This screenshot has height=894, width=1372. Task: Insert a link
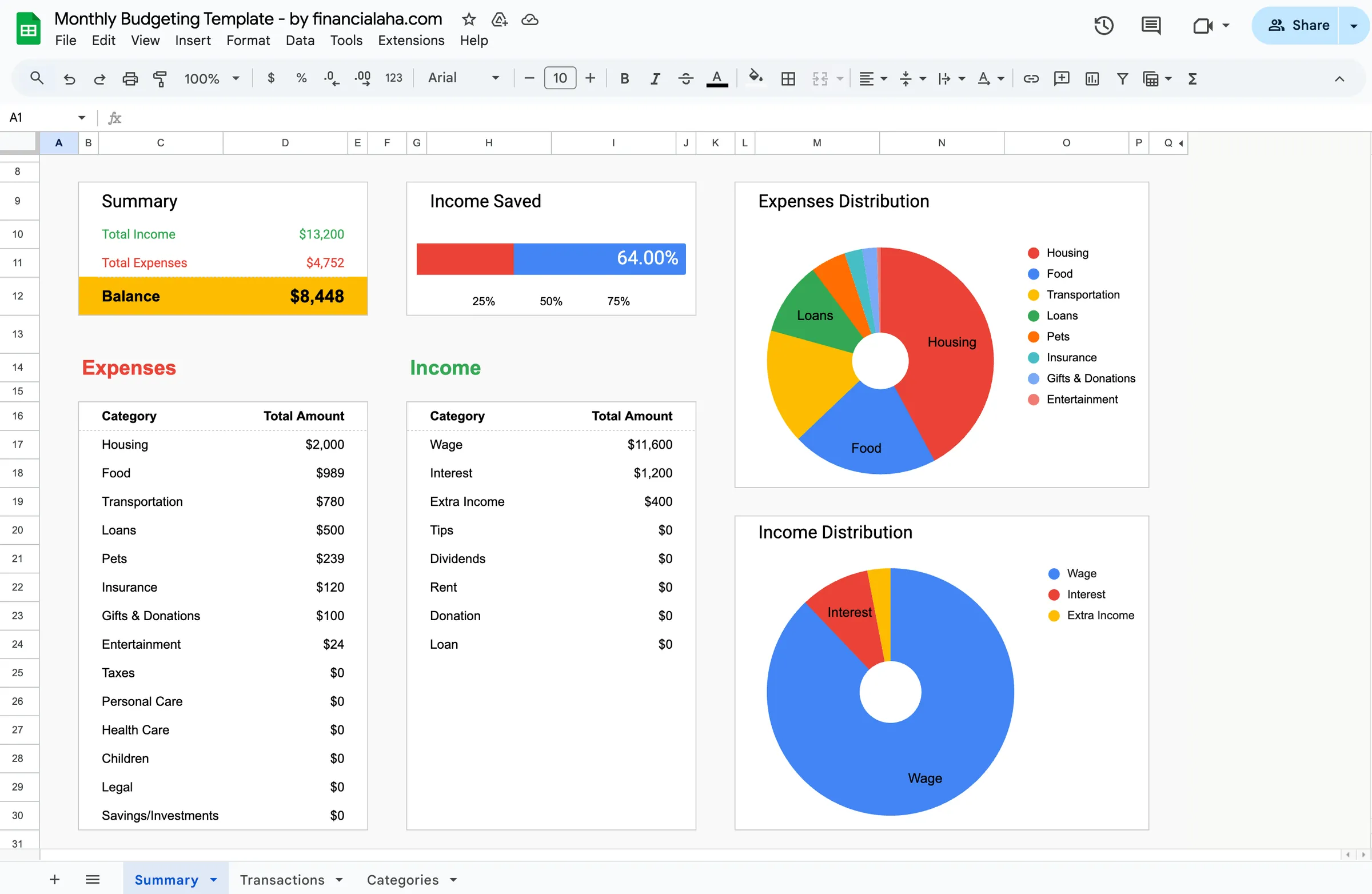tap(1031, 78)
